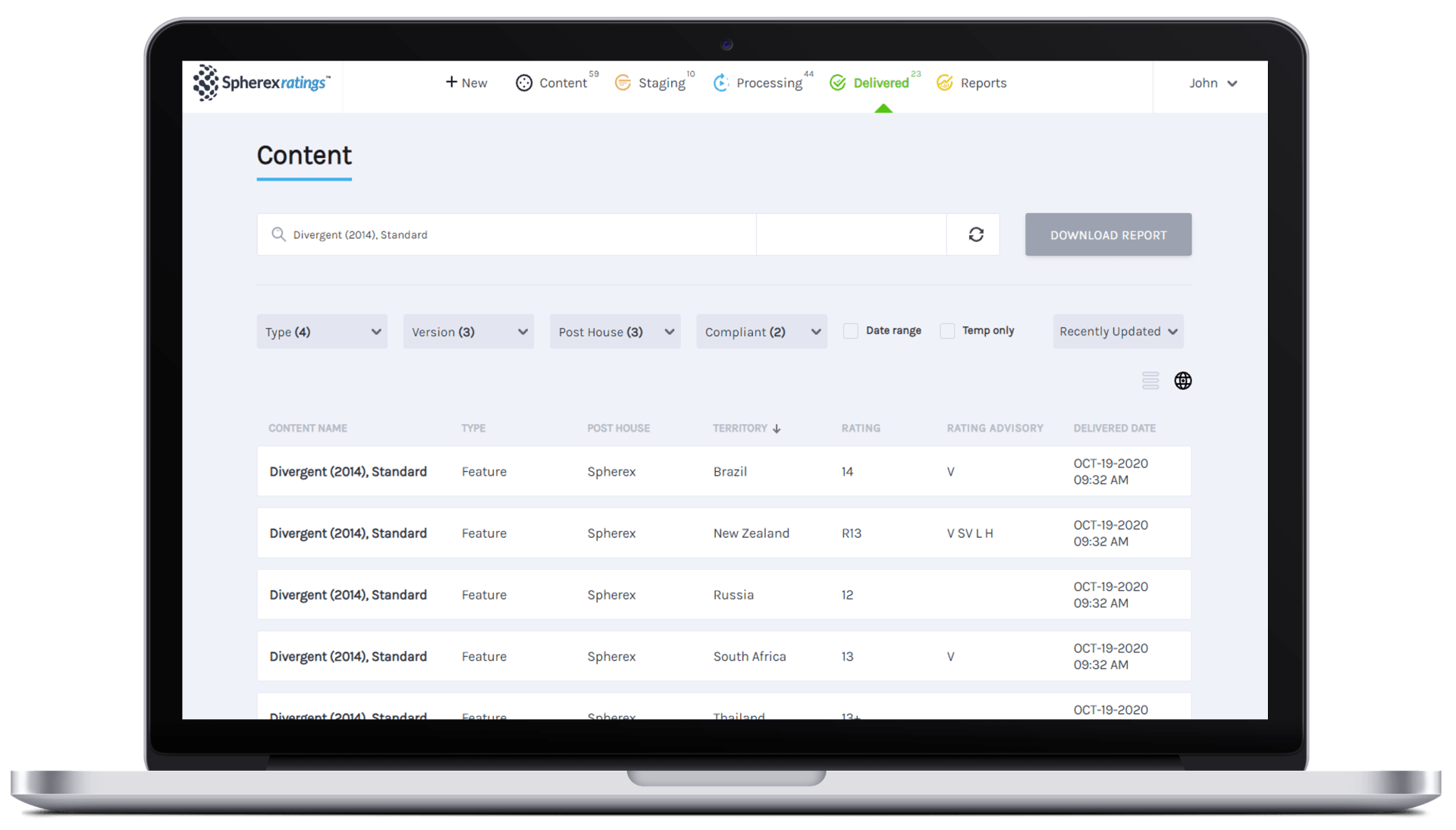This screenshot has width=1456, height=830.
Task: Sort by Rating Advisory column header
Action: (x=995, y=429)
